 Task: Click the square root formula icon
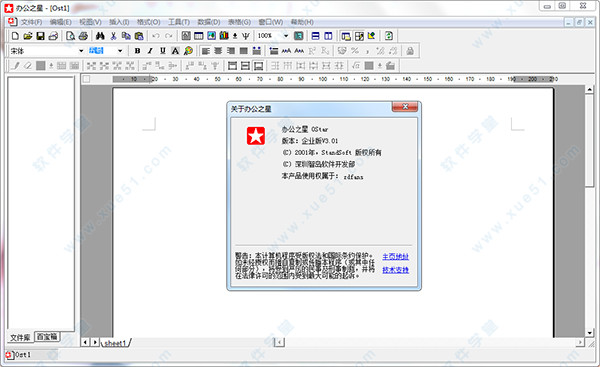coord(356,65)
